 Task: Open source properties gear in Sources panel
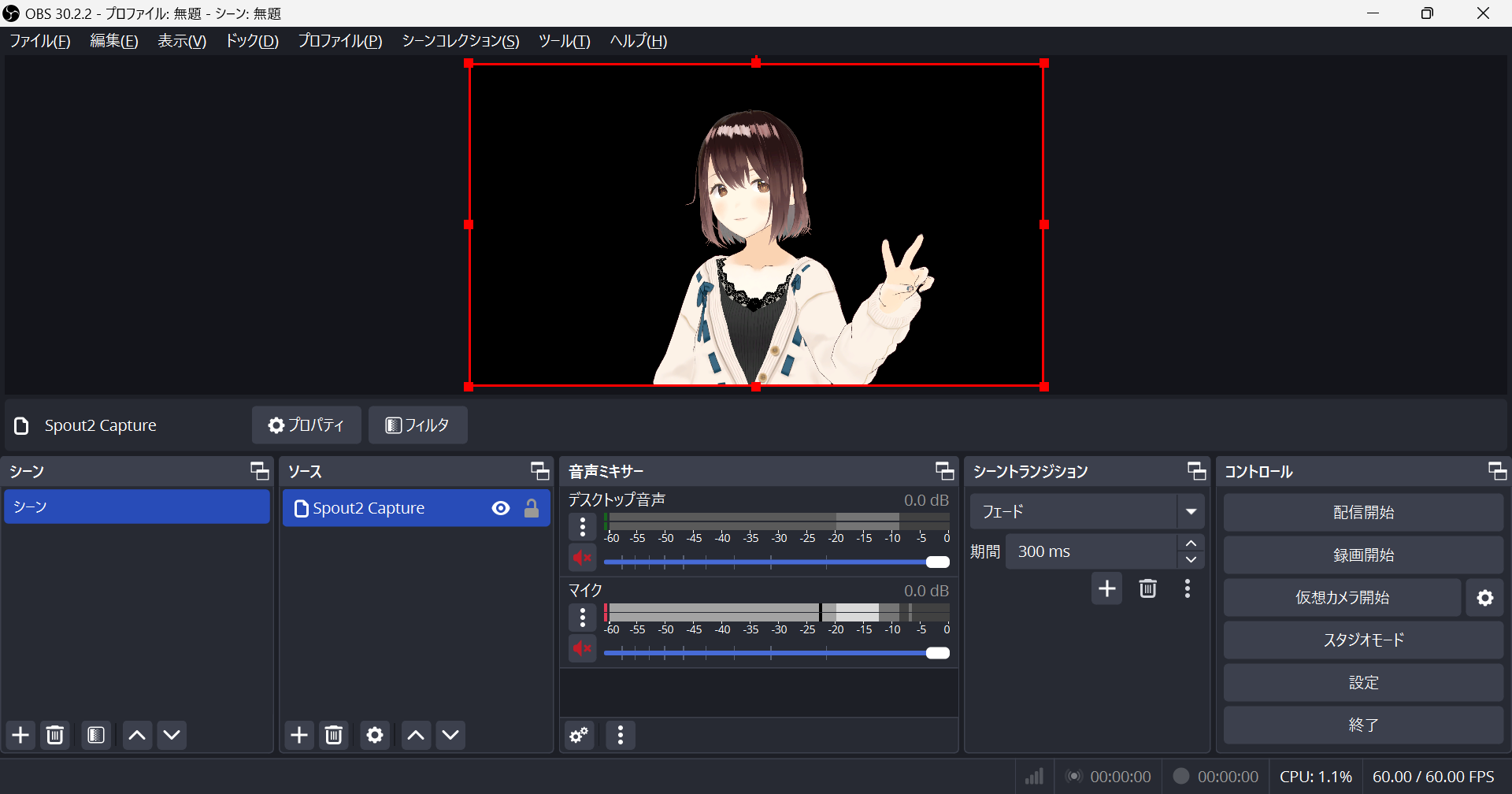(x=375, y=735)
